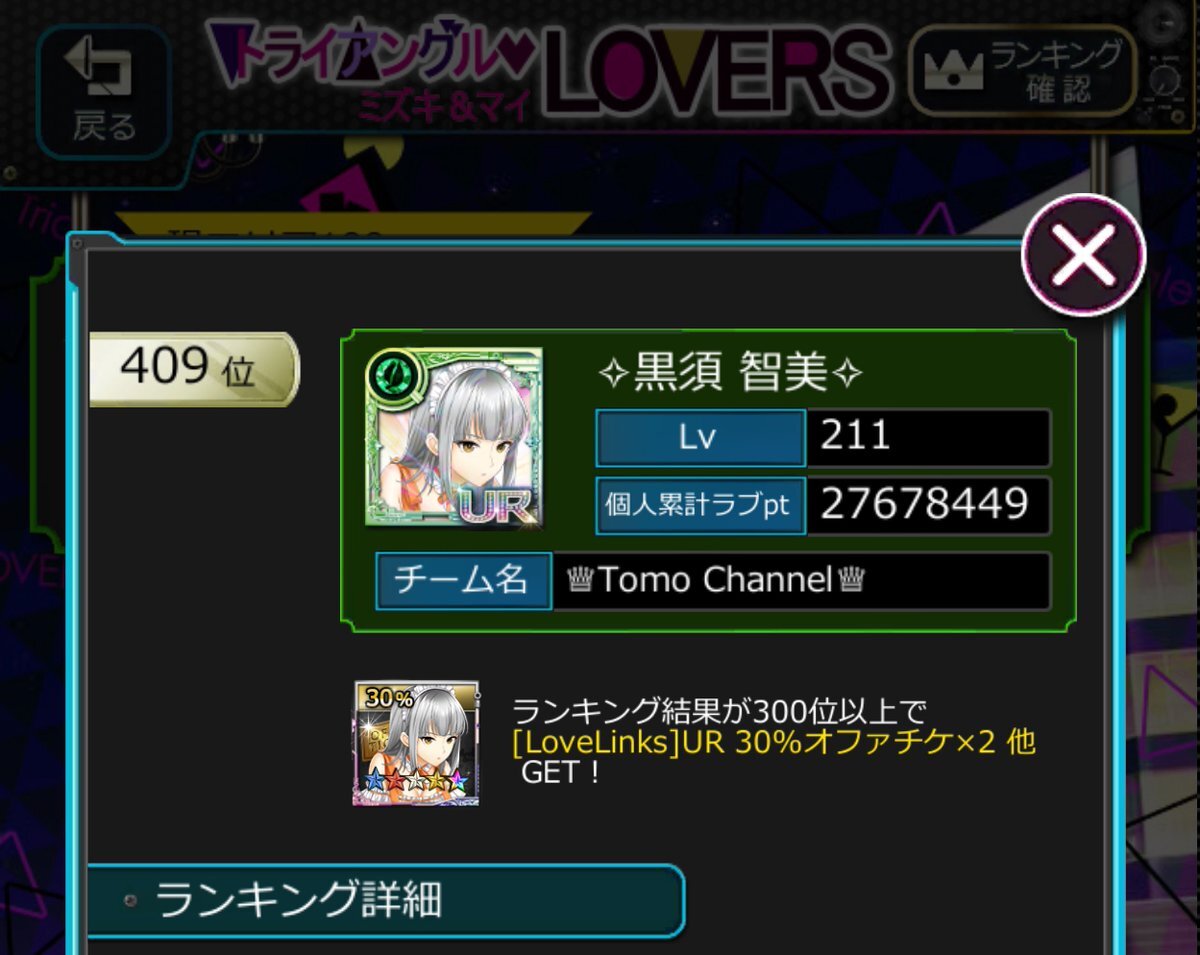Select the チーム名 label

click(463, 581)
